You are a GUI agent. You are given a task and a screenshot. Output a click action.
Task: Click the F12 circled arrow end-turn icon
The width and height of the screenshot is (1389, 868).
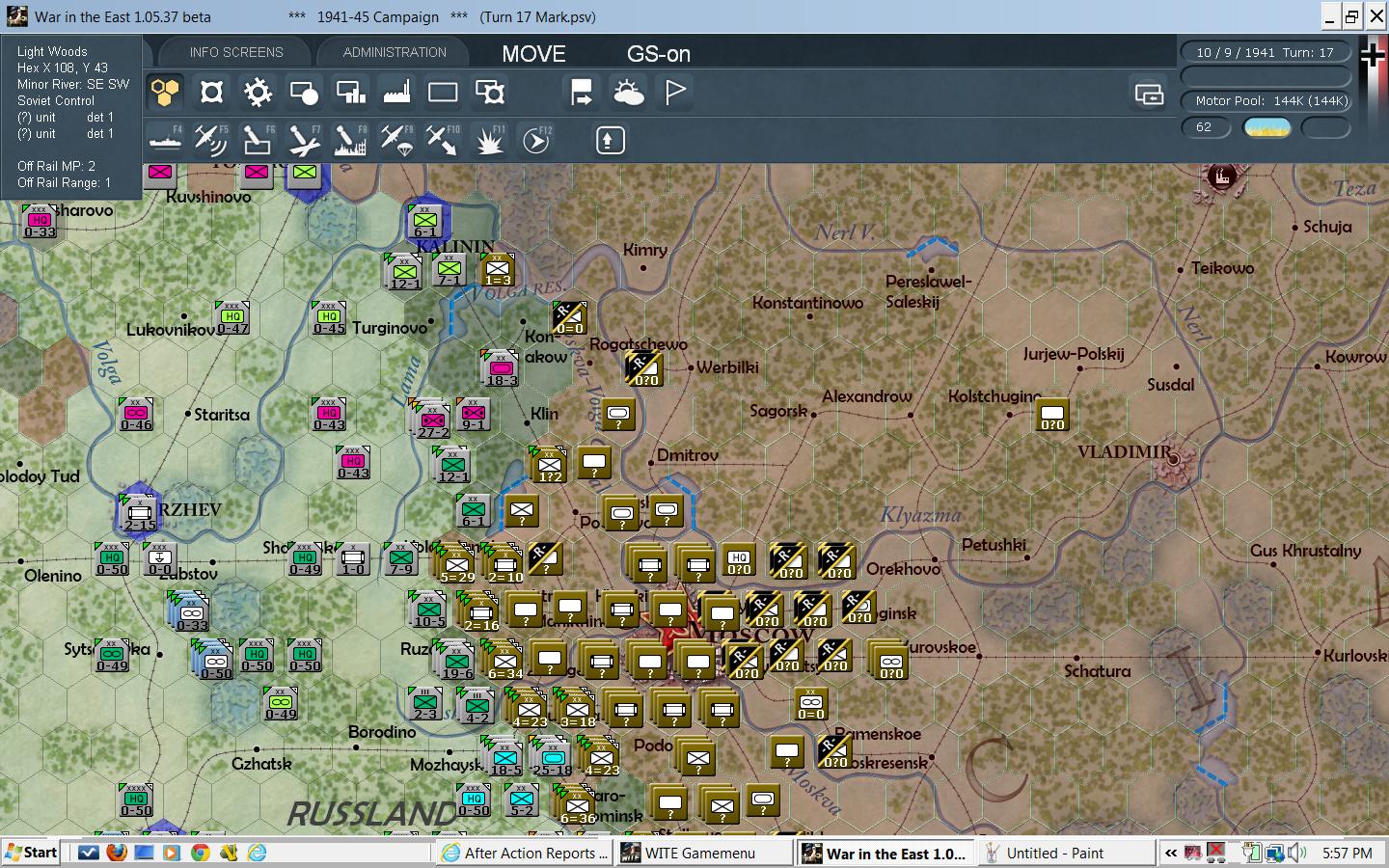[536, 141]
